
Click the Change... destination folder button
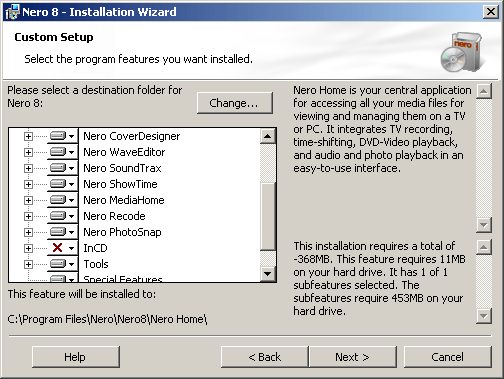[235, 103]
